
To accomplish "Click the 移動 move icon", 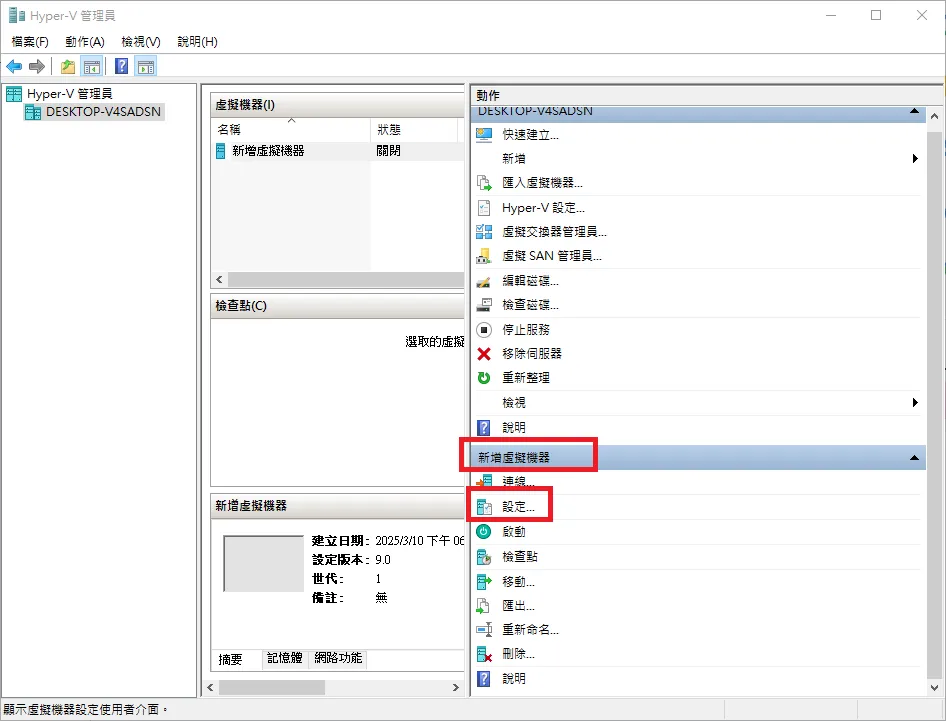I will click(484, 582).
